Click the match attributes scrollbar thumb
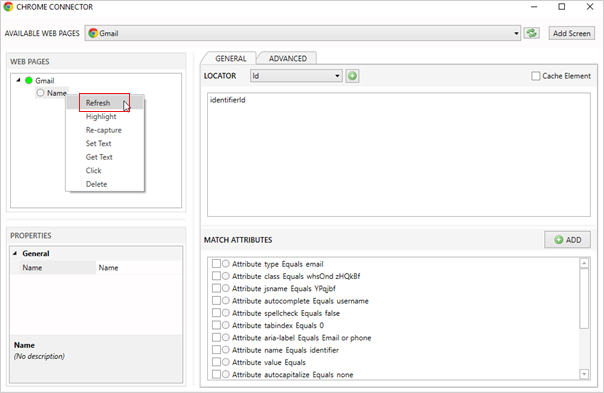Viewport: 604px width, 393px height. [x=584, y=299]
